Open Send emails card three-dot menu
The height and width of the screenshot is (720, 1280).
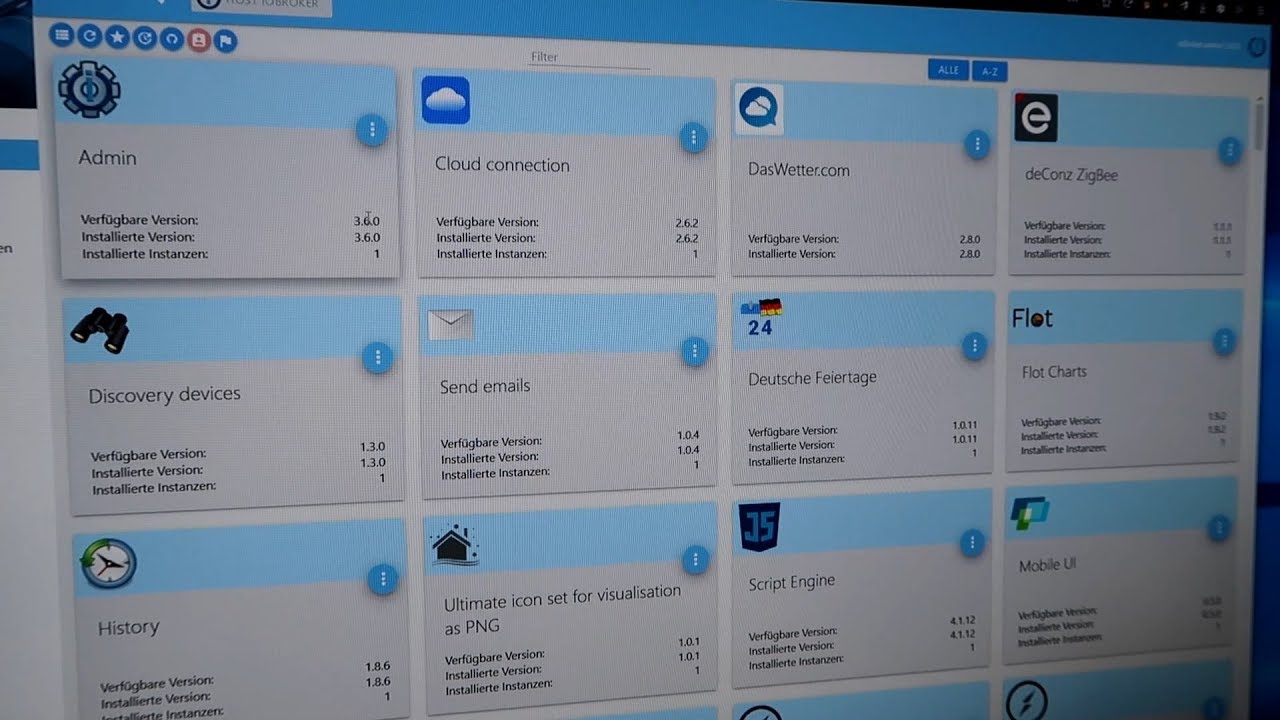[695, 351]
